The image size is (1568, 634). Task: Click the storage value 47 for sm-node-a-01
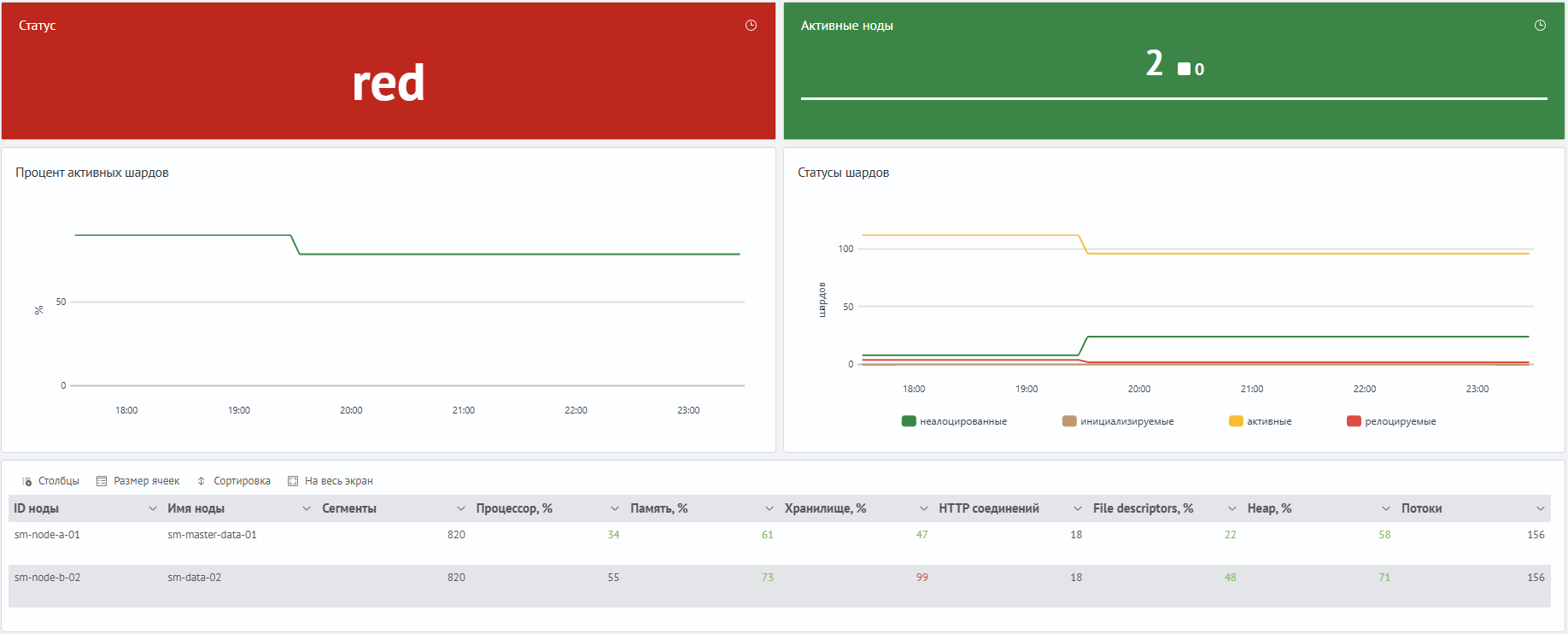(922, 535)
